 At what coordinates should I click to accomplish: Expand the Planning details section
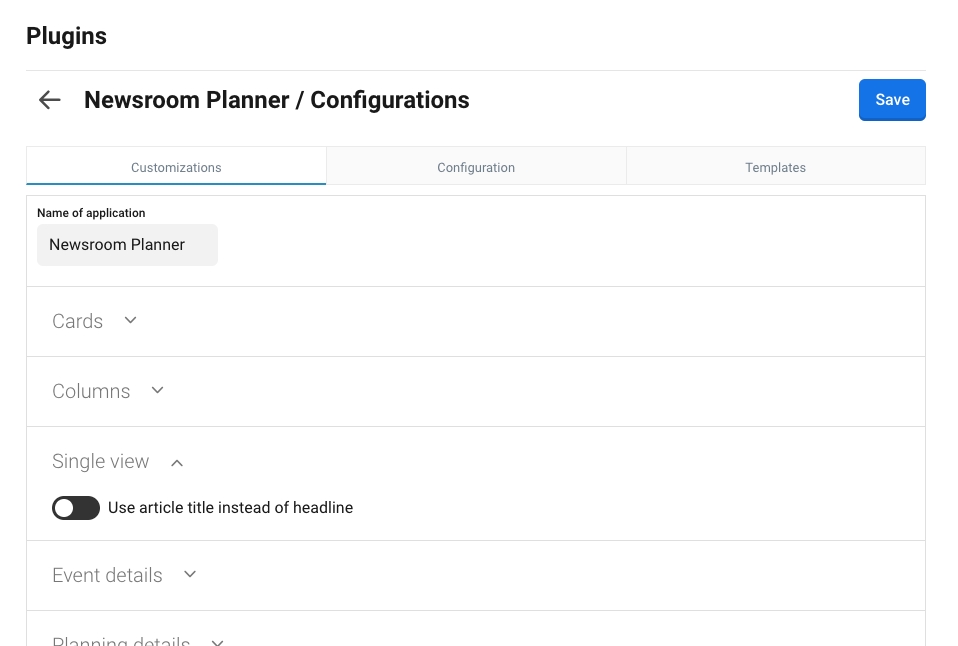(x=121, y=641)
